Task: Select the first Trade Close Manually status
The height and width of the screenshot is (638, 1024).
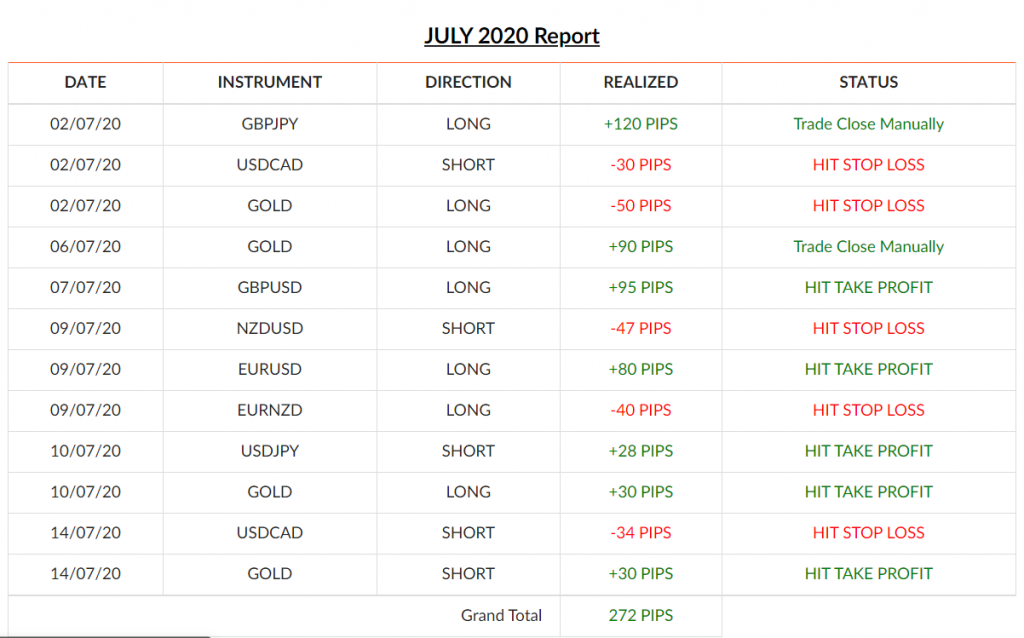Action: (869, 124)
